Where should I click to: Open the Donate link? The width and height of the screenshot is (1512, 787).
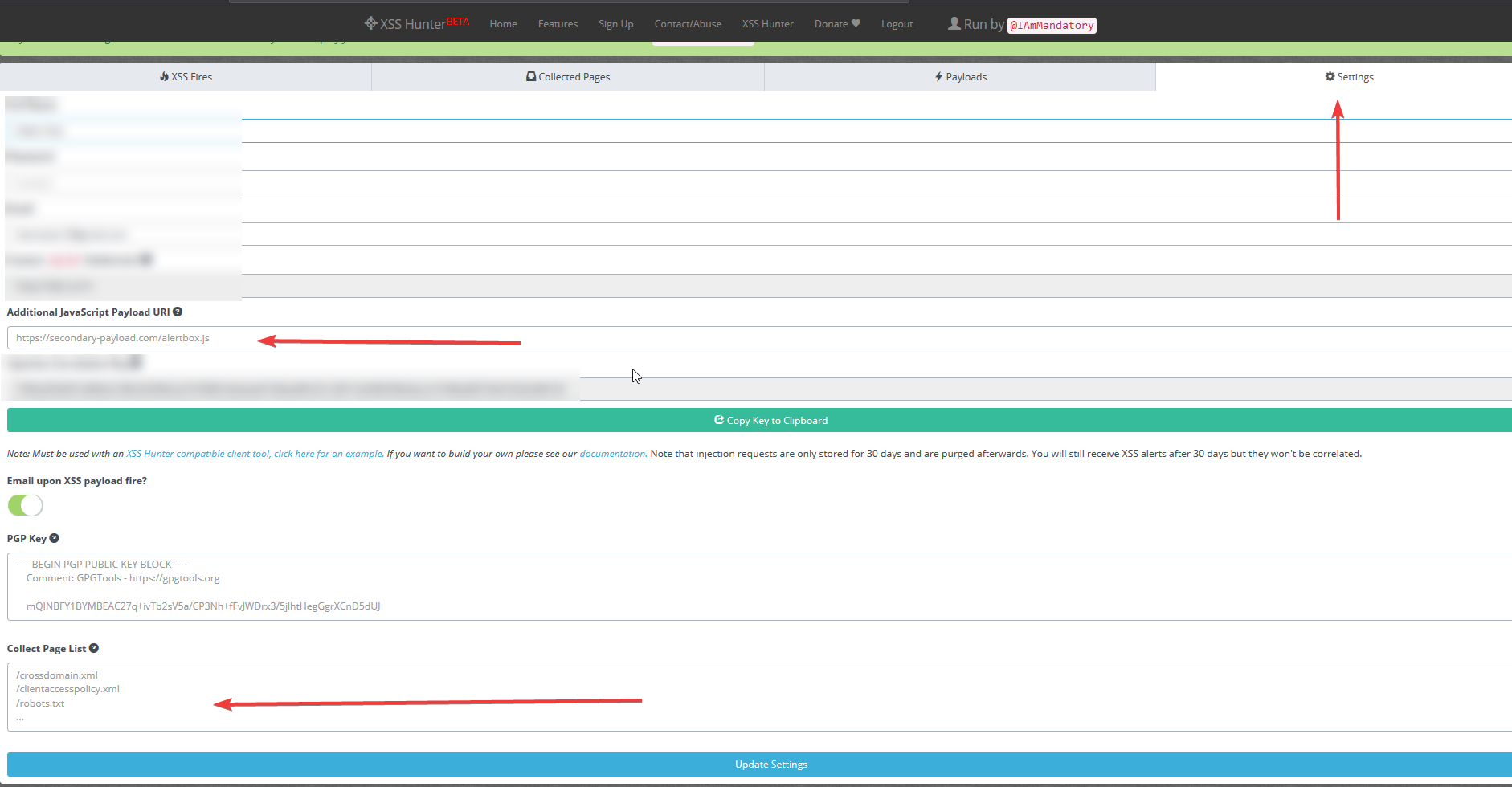(837, 24)
